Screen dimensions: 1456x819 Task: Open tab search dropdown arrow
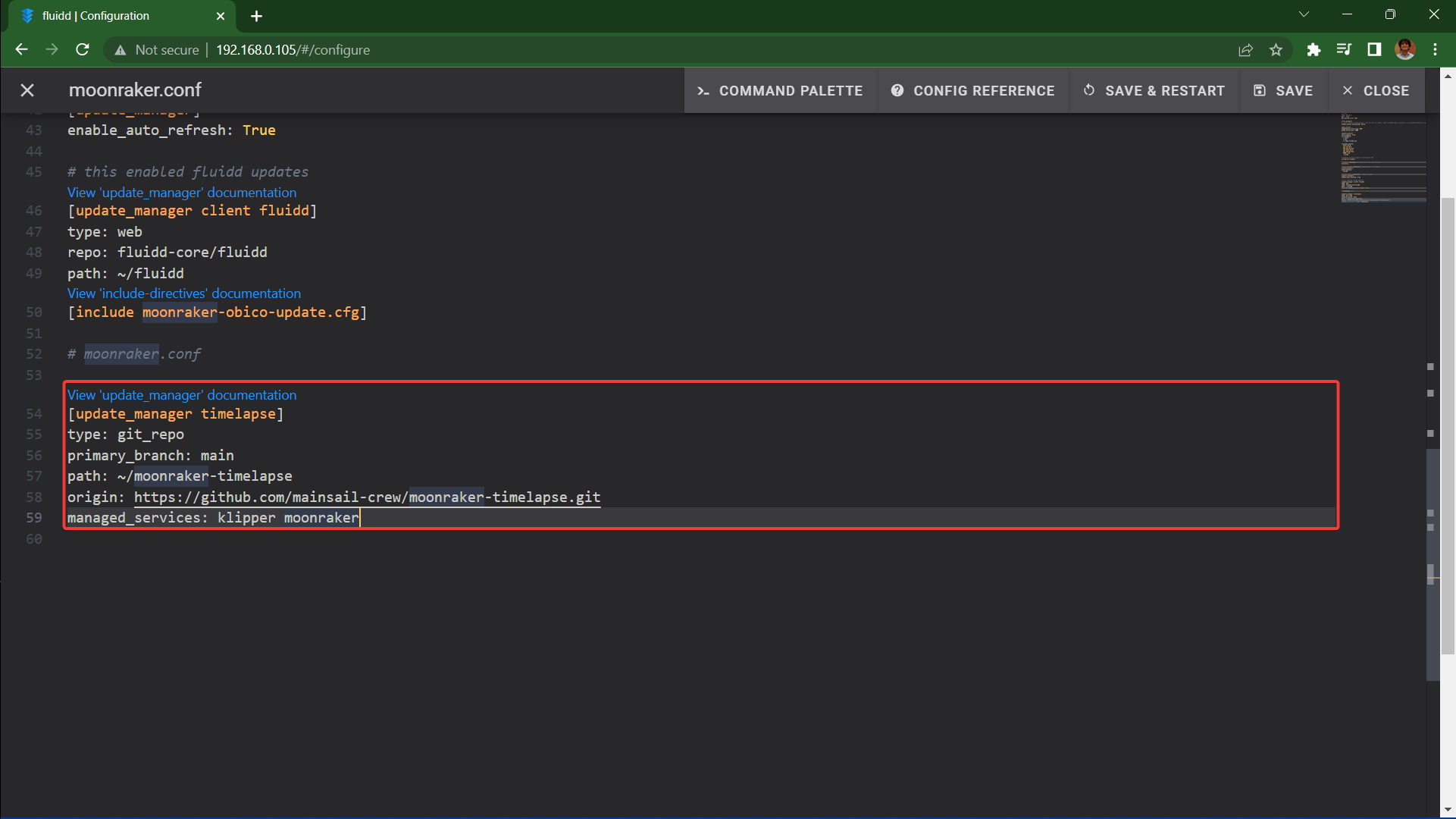click(x=1304, y=14)
